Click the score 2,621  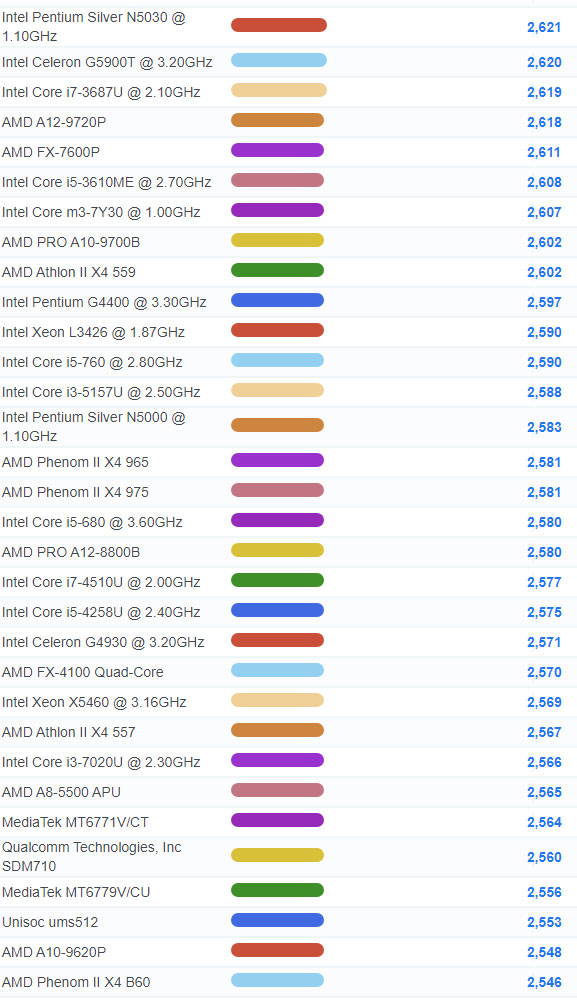tap(544, 27)
